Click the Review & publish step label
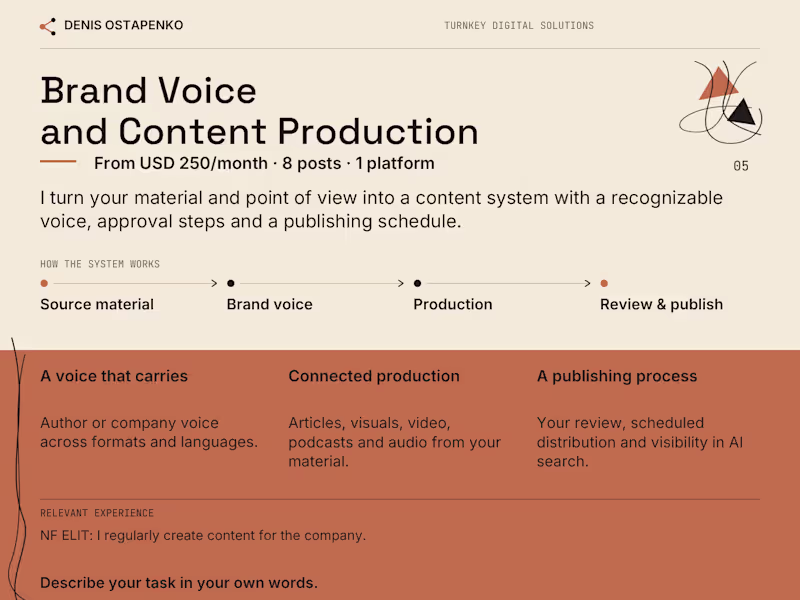This screenshot has height=600, width=800. coord(661,304)
